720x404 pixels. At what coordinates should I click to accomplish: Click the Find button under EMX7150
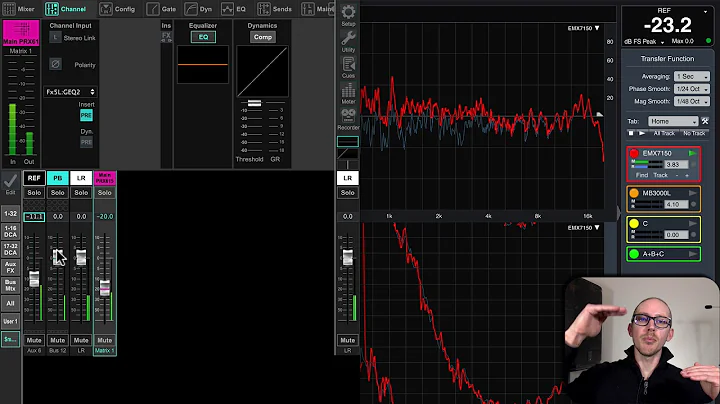[x=642, y=175]
